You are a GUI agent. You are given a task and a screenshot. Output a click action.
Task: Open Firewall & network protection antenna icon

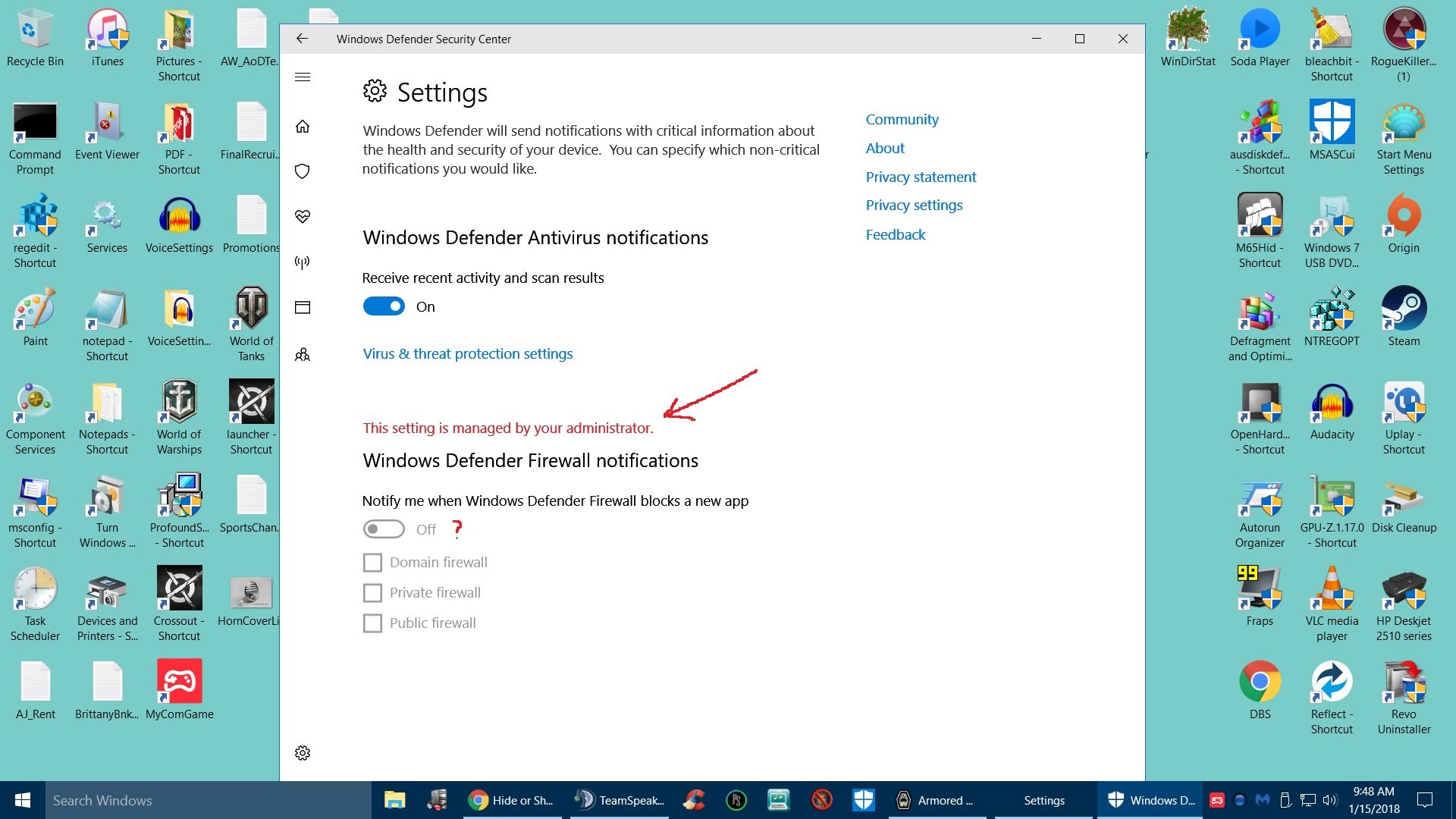303,262
